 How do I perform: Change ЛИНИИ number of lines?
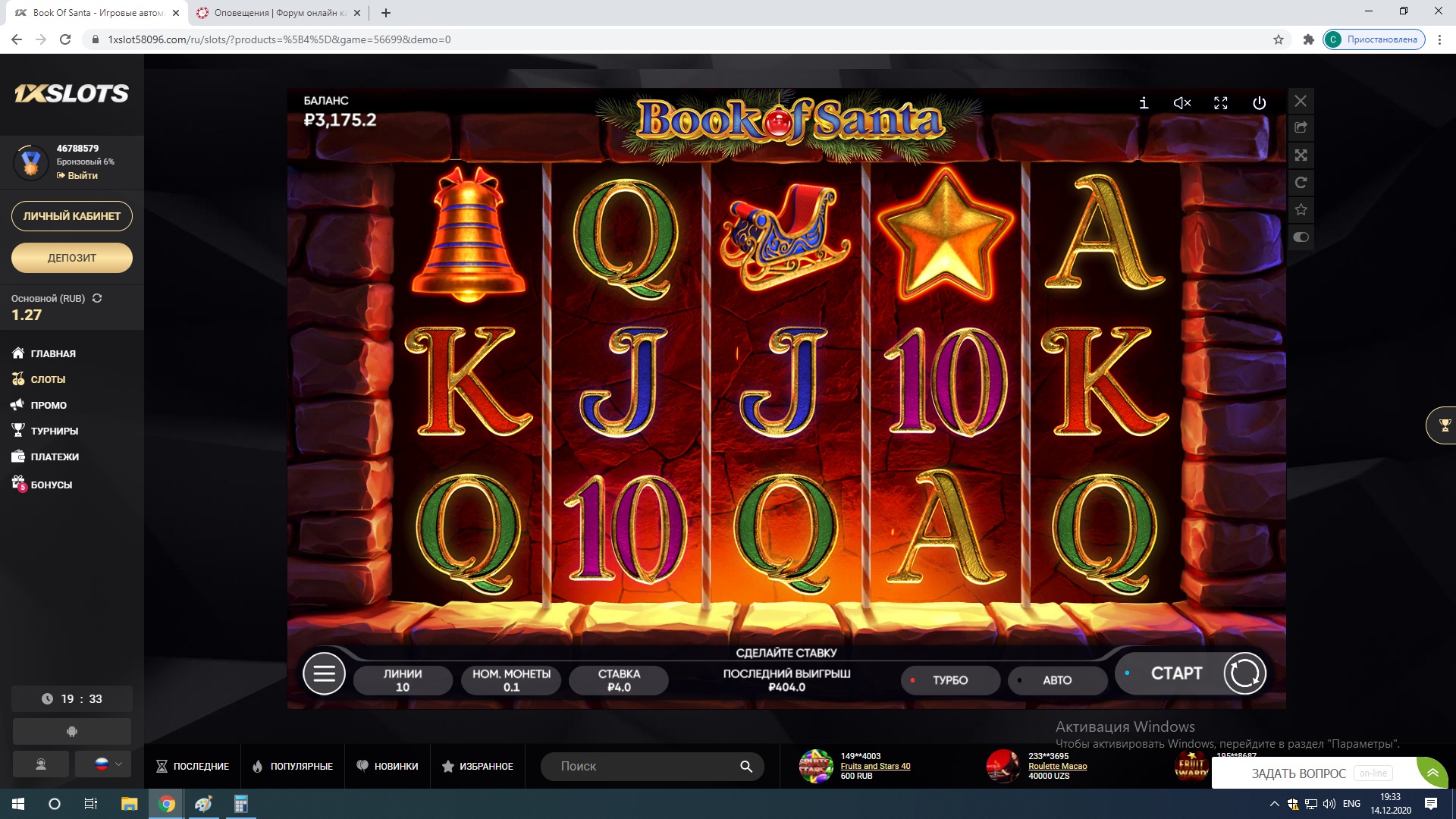[403, 680]
